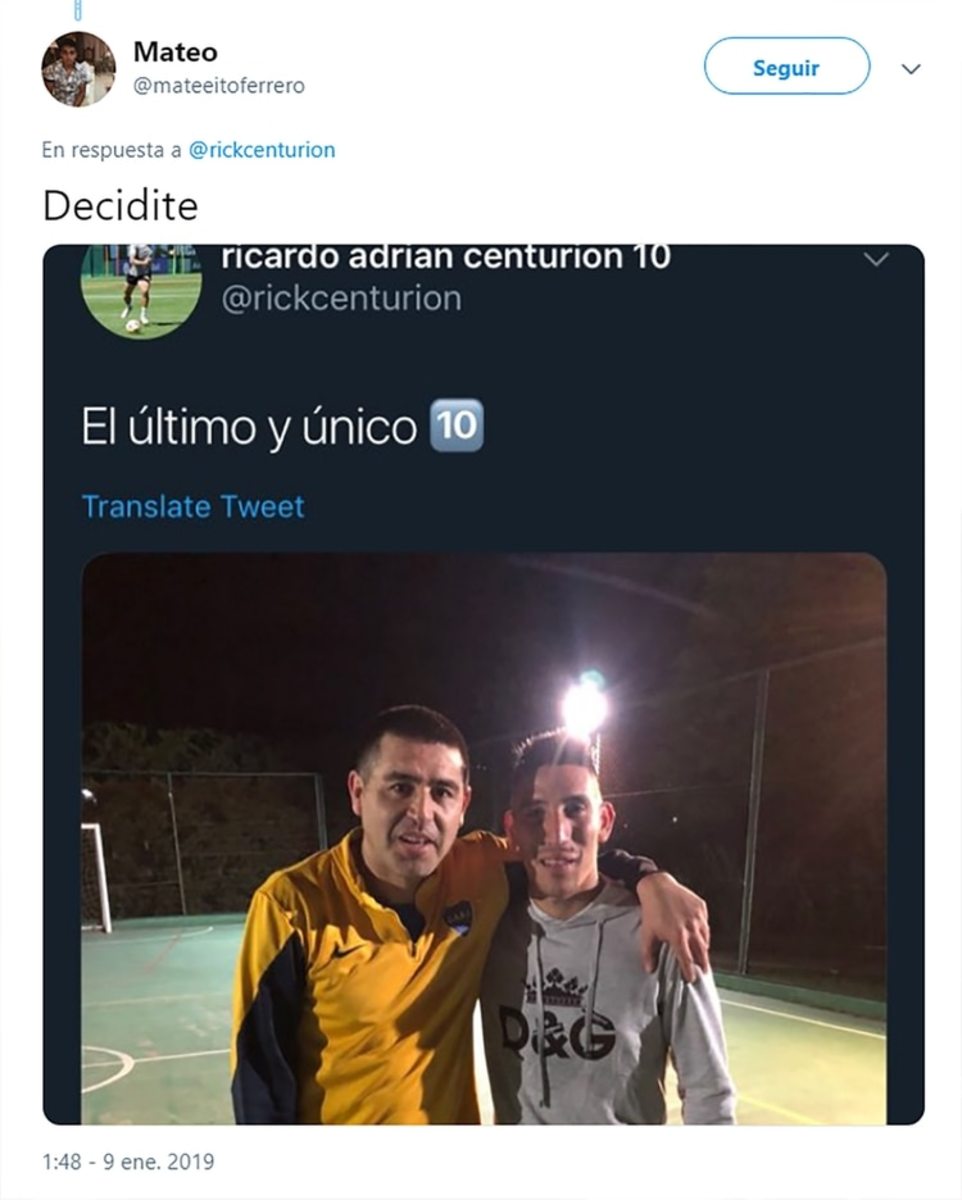Click the @mateeitoferrero handle
Viewport: 962px width, 1200px height.
[x=218, y=86]
